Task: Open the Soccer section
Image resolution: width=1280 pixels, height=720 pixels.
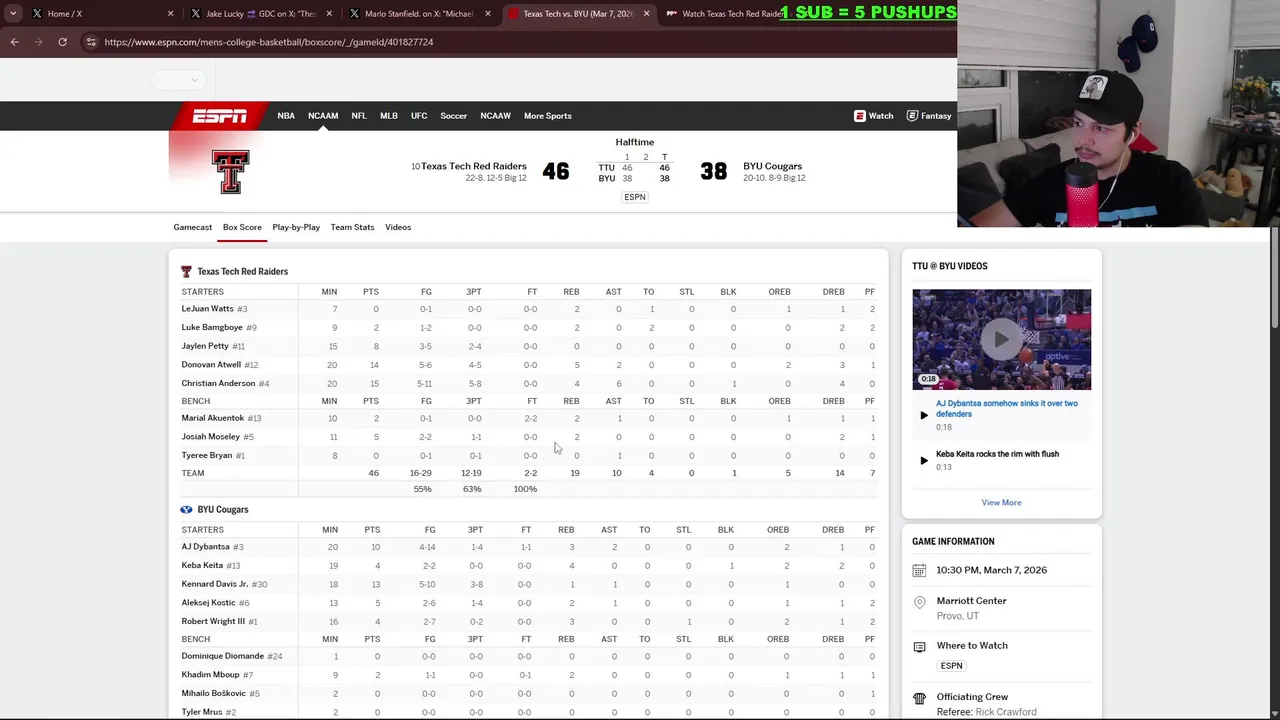Action: pos(454,116)
